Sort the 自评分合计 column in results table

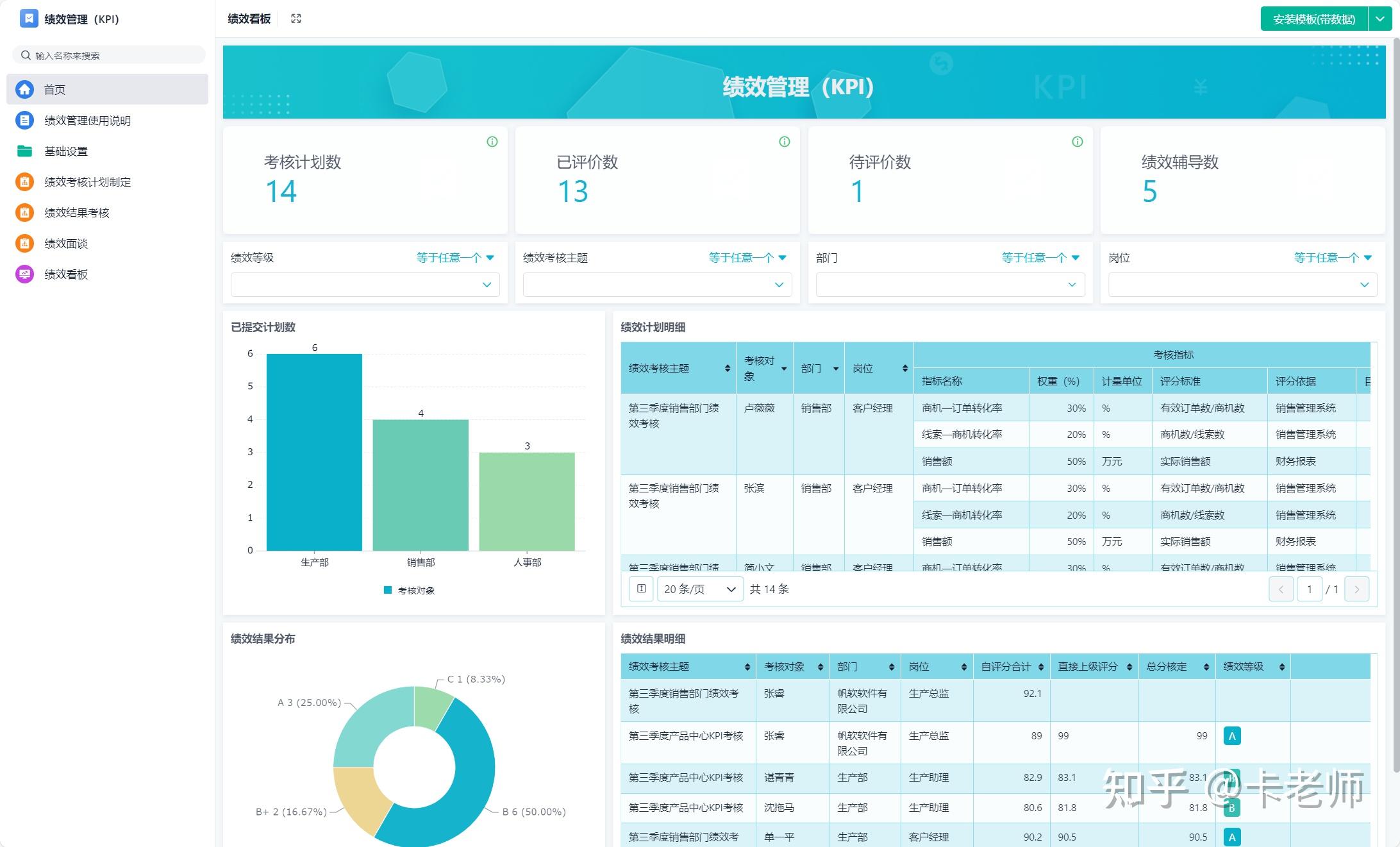click(x=1040, y=667)
